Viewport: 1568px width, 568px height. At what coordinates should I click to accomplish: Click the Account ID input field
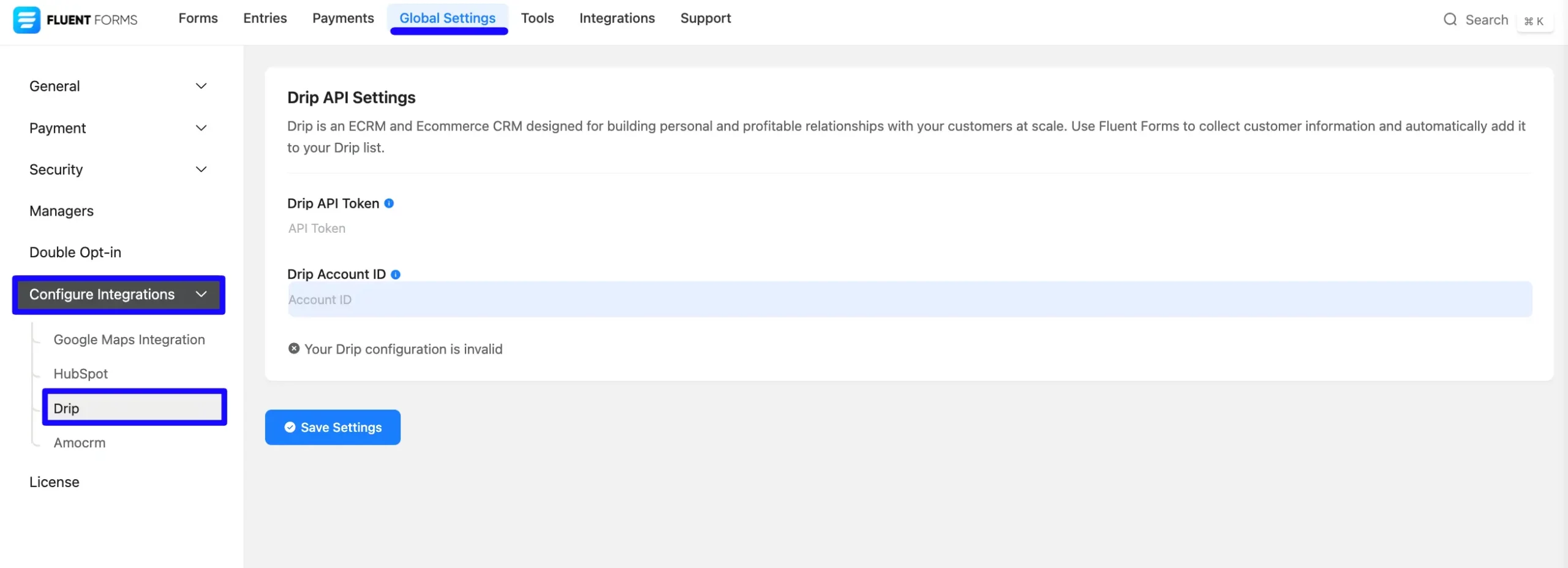point(910,300)
